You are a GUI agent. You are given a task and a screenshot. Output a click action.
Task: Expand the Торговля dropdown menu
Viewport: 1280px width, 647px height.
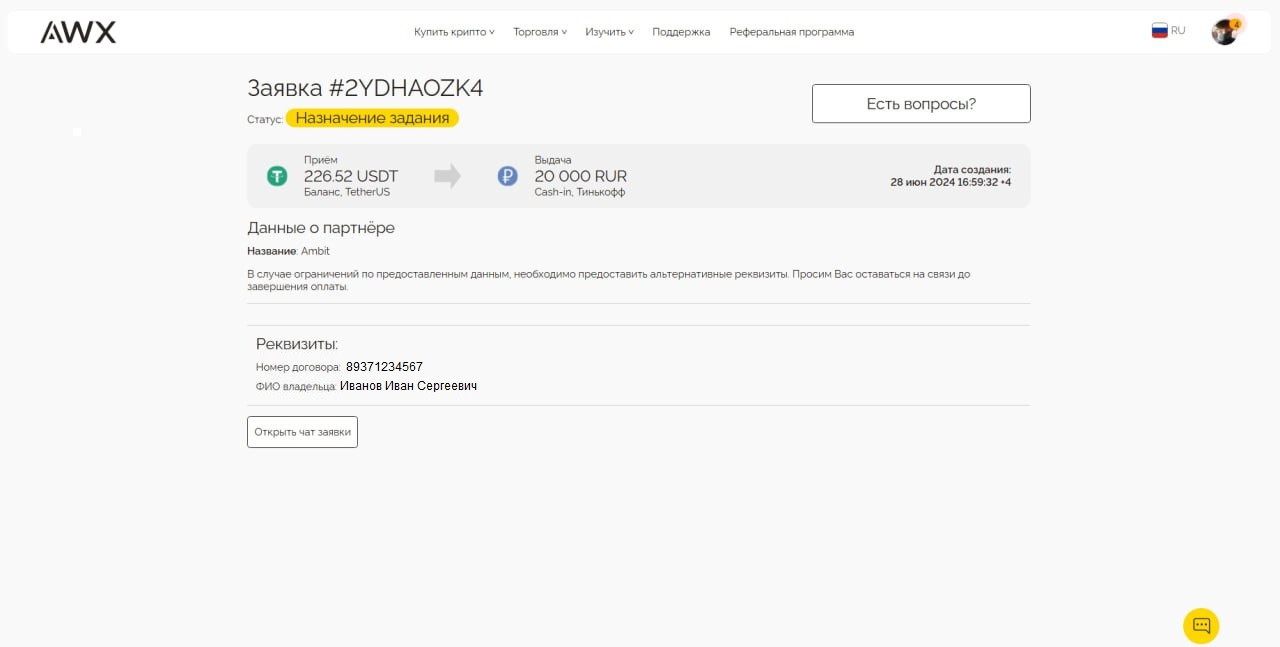[x=540, y=32]
